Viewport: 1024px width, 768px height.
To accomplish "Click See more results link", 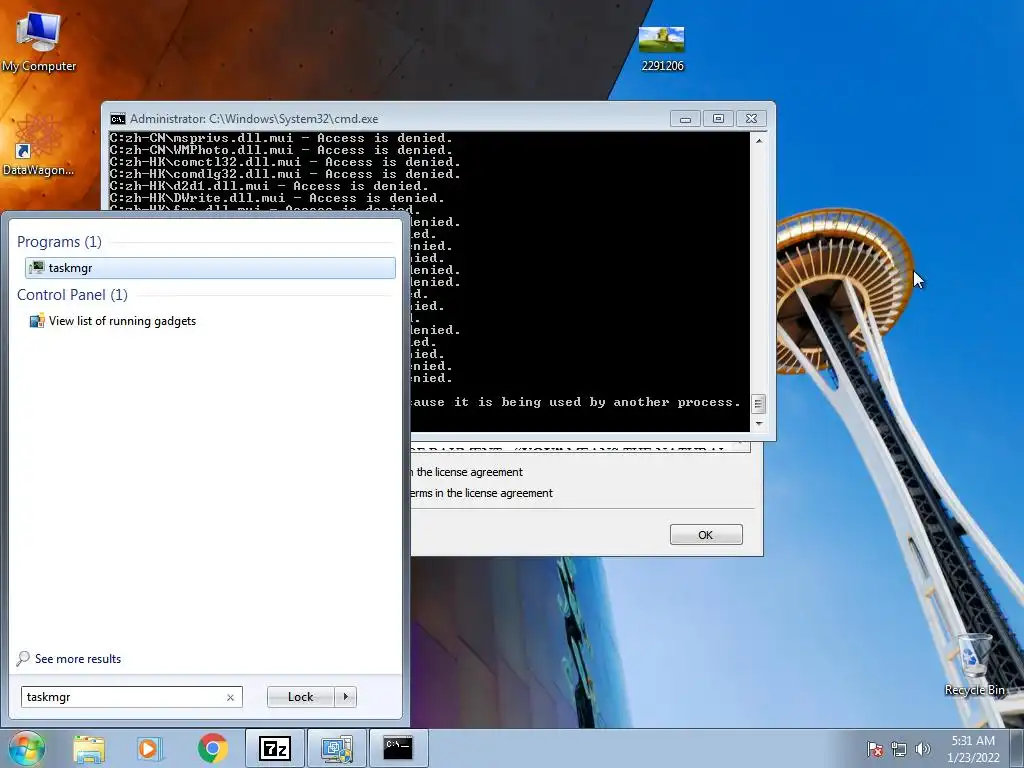I will click(69, 658).
